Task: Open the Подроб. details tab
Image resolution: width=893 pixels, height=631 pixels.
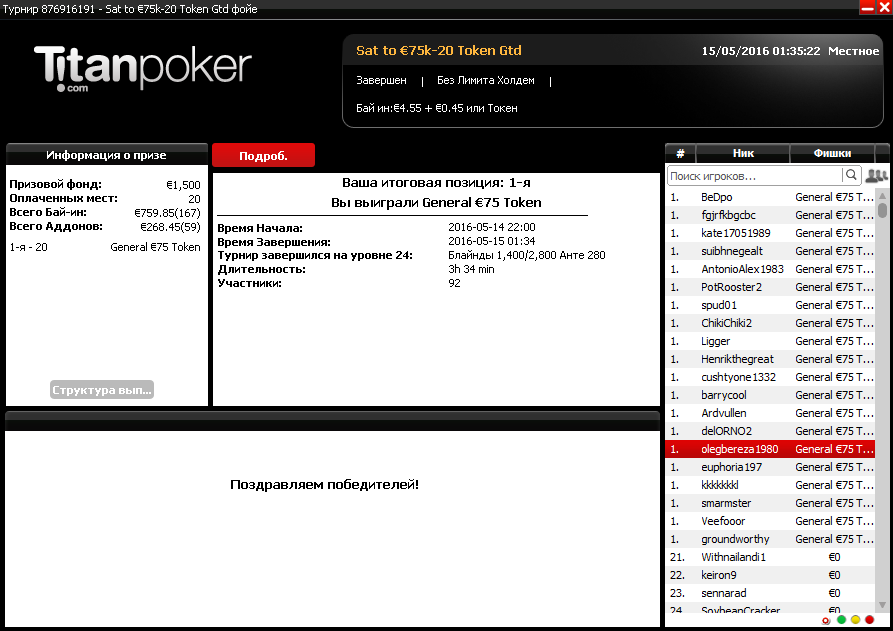Action: tap(263, 155)
